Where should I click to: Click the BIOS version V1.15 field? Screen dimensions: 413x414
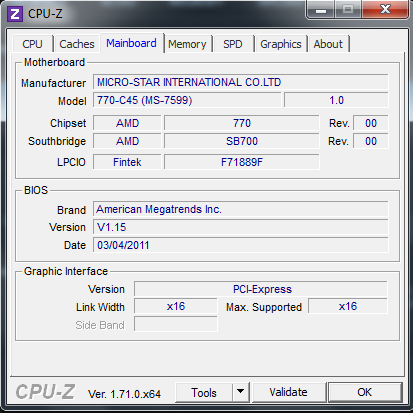coord(241,227)
